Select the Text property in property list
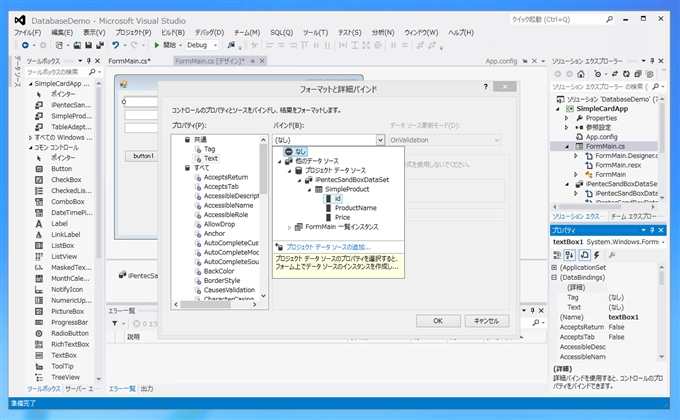Viewport: 680px width, 420px height. [x=211, y=158]
